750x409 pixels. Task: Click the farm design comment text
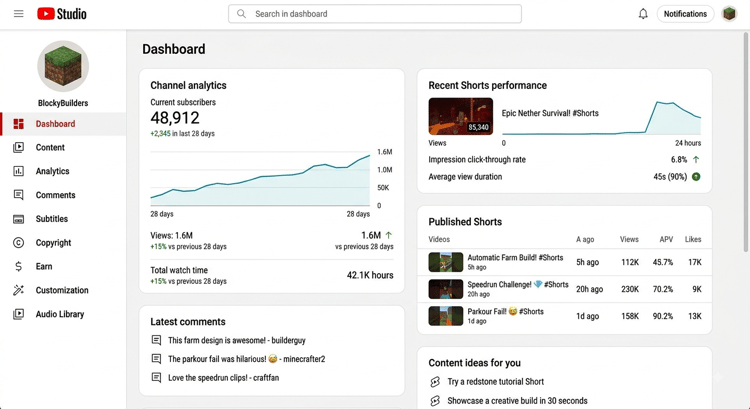click(x=237, y=340)
